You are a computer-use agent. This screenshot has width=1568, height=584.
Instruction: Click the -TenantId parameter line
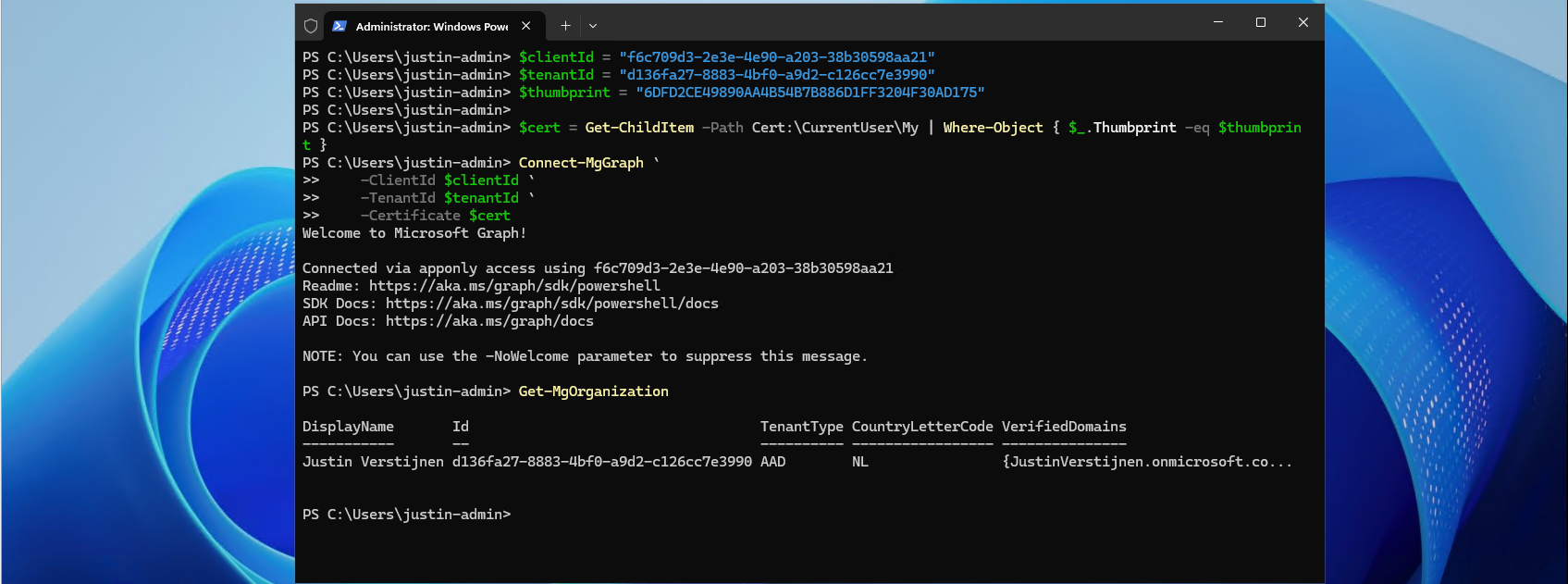pos(448,198)
